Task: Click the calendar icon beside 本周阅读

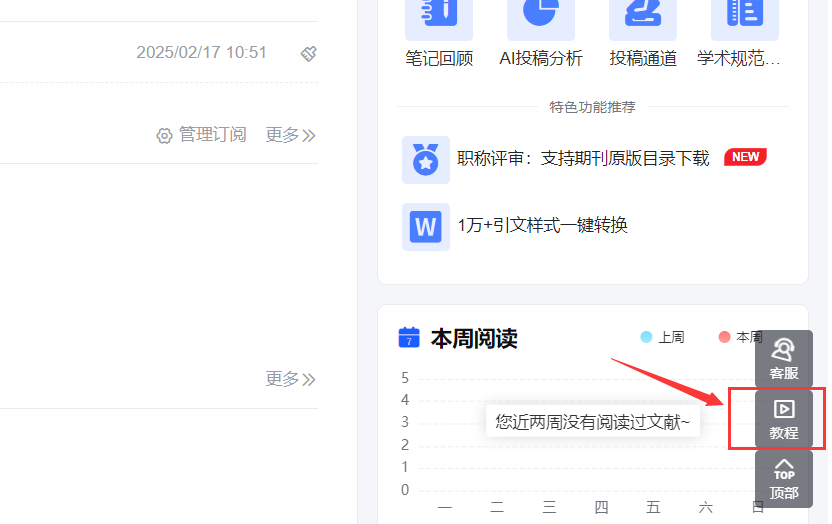Action: (x=408, y=338)
